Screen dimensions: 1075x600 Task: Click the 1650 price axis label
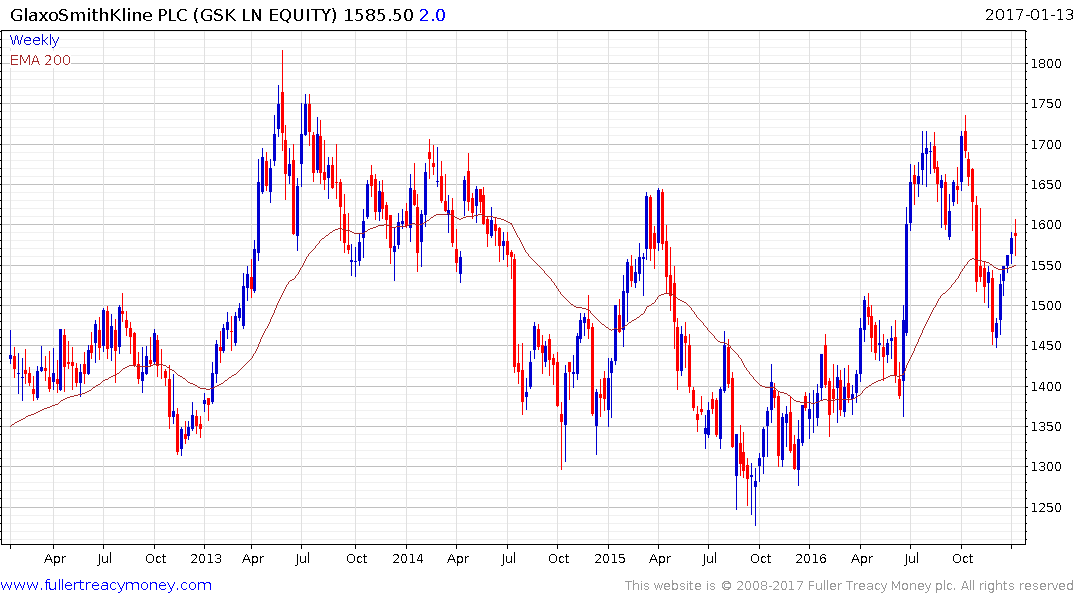tap(1046, 185)
